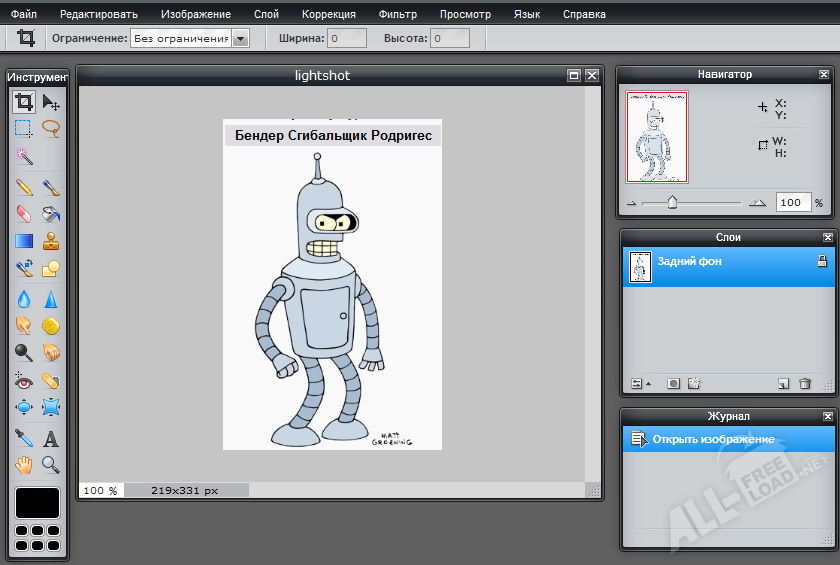Expand the Коррекция menu

click(x=328, y=15)
